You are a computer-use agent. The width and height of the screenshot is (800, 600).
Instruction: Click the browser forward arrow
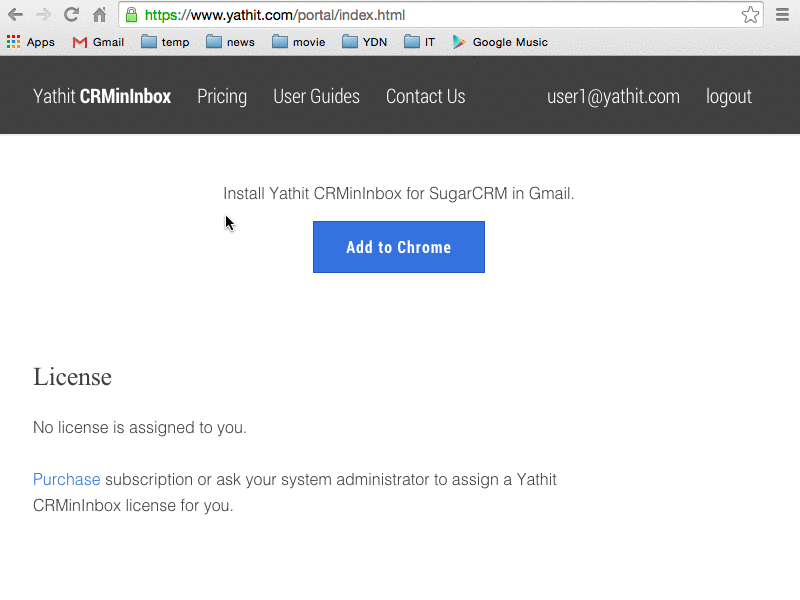point(43,15)
